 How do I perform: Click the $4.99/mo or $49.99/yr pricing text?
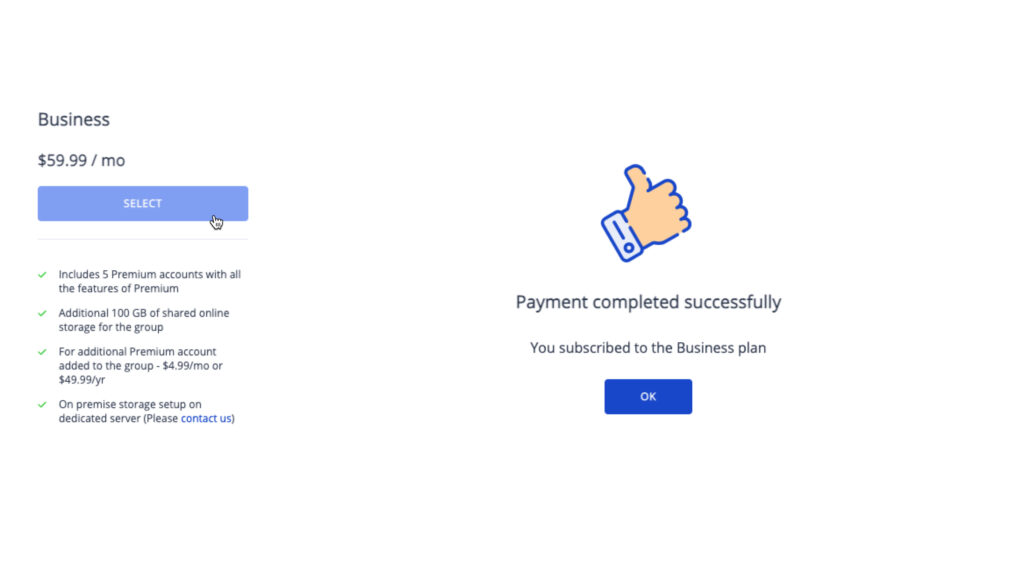pos(140,373)
